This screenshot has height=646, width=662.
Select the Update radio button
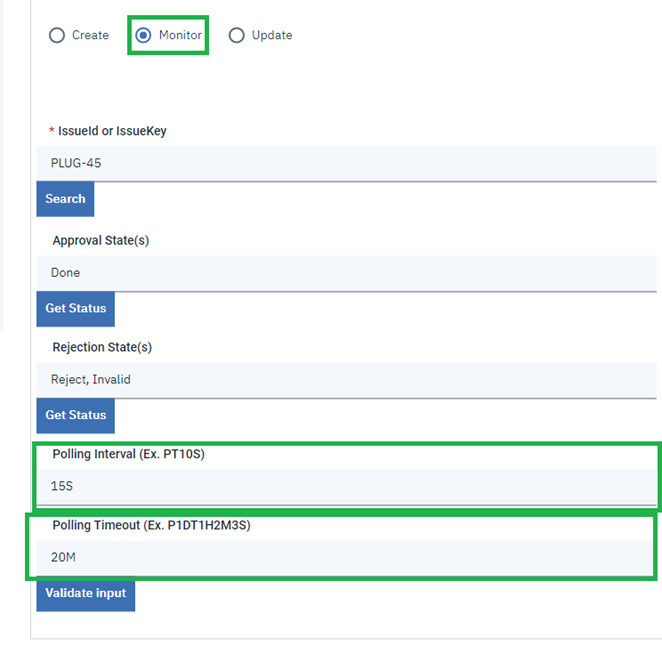click(x=237, y=35)
